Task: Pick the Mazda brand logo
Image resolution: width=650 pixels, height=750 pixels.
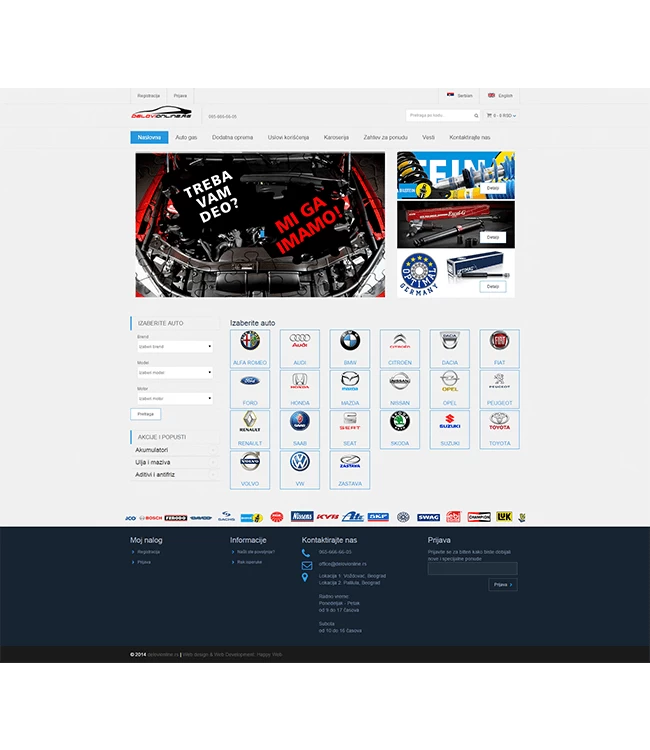Action: [350, 381]
